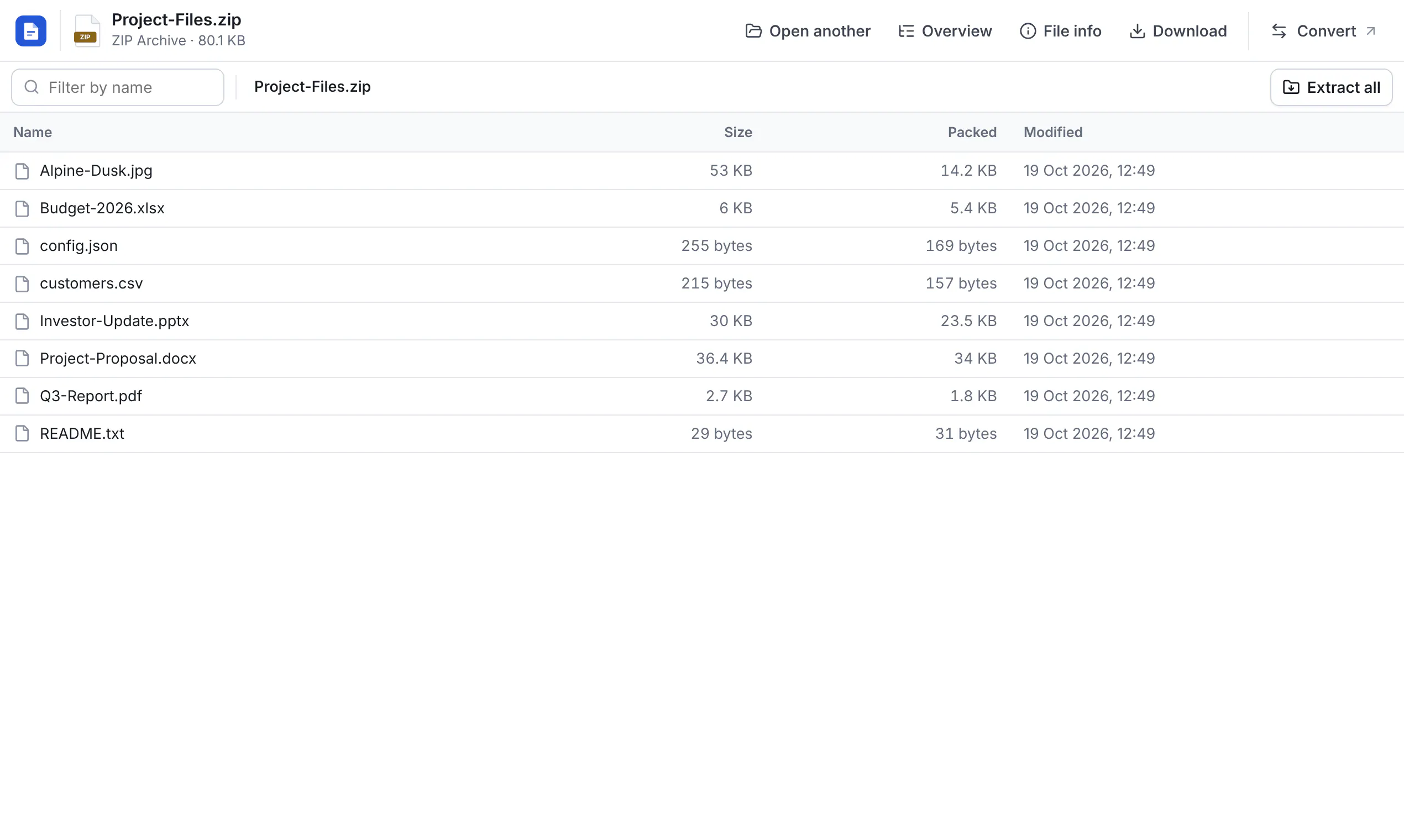Click the README.txt file icon
Screen dimensions: 1404x840
tap(22, 434)
